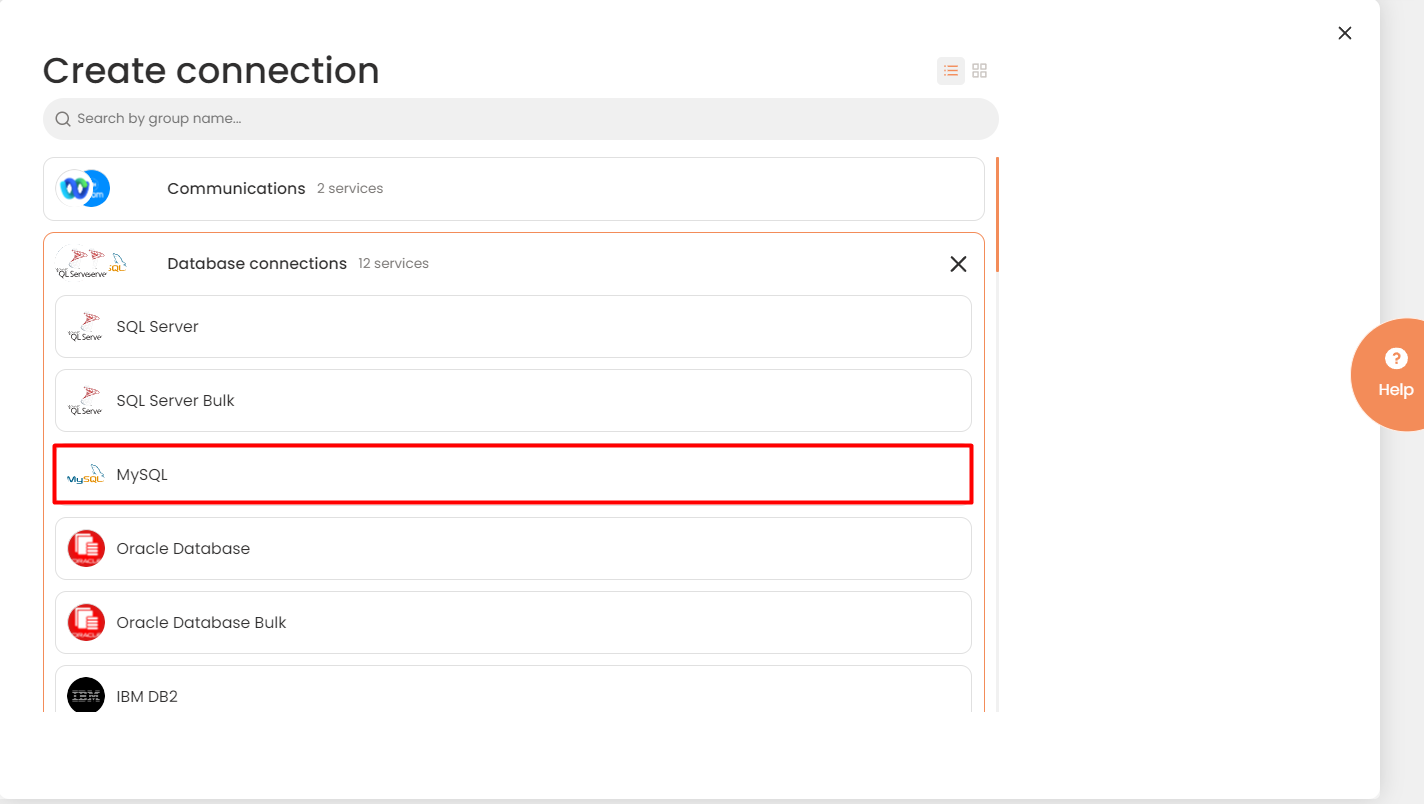This screenshot has height=804, width=1424.
Task: Close the Create connection dialog
Action: (x=1345, y=33)
